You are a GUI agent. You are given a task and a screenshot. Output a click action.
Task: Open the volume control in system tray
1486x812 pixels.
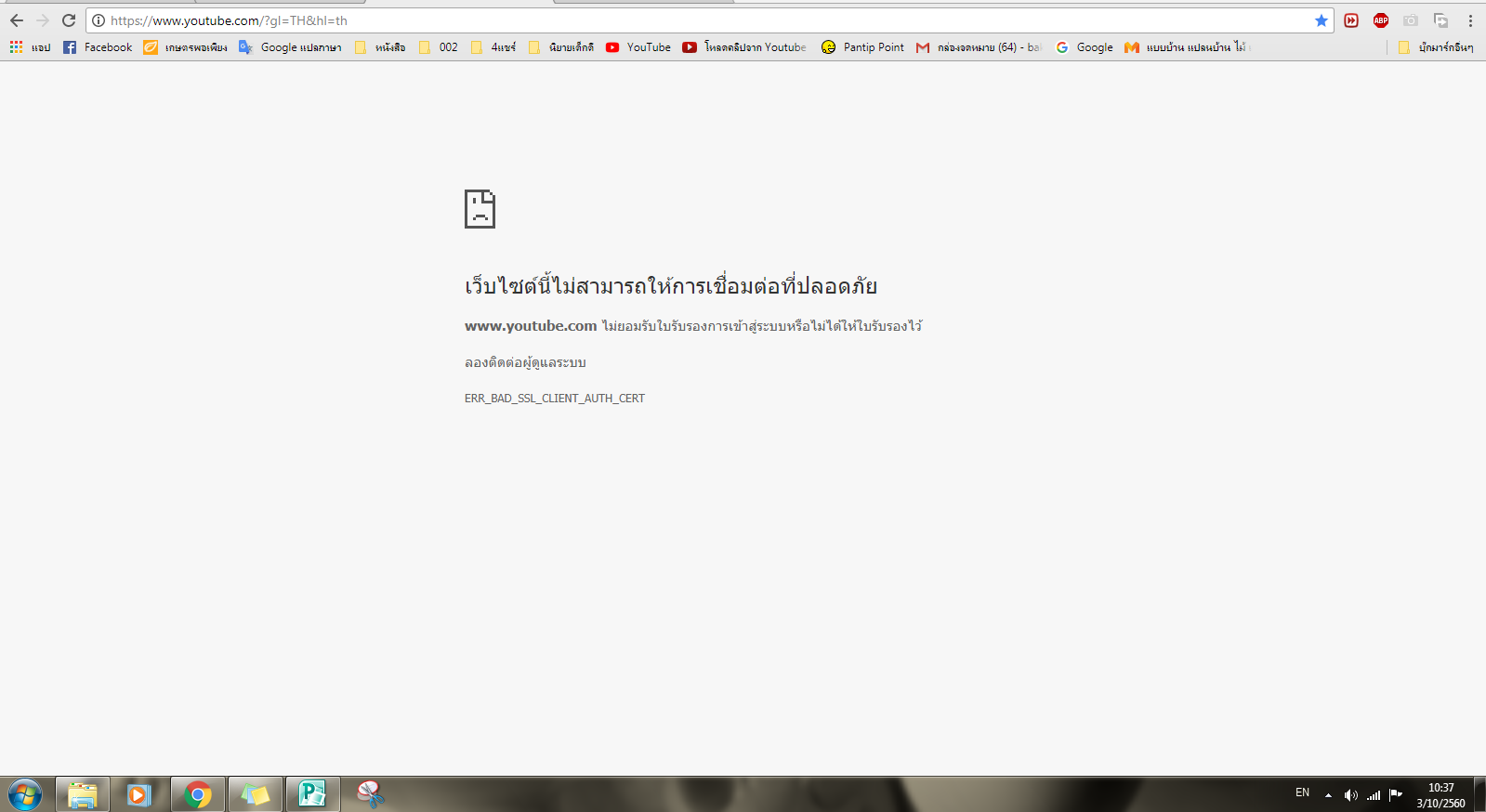(1351, 795)
